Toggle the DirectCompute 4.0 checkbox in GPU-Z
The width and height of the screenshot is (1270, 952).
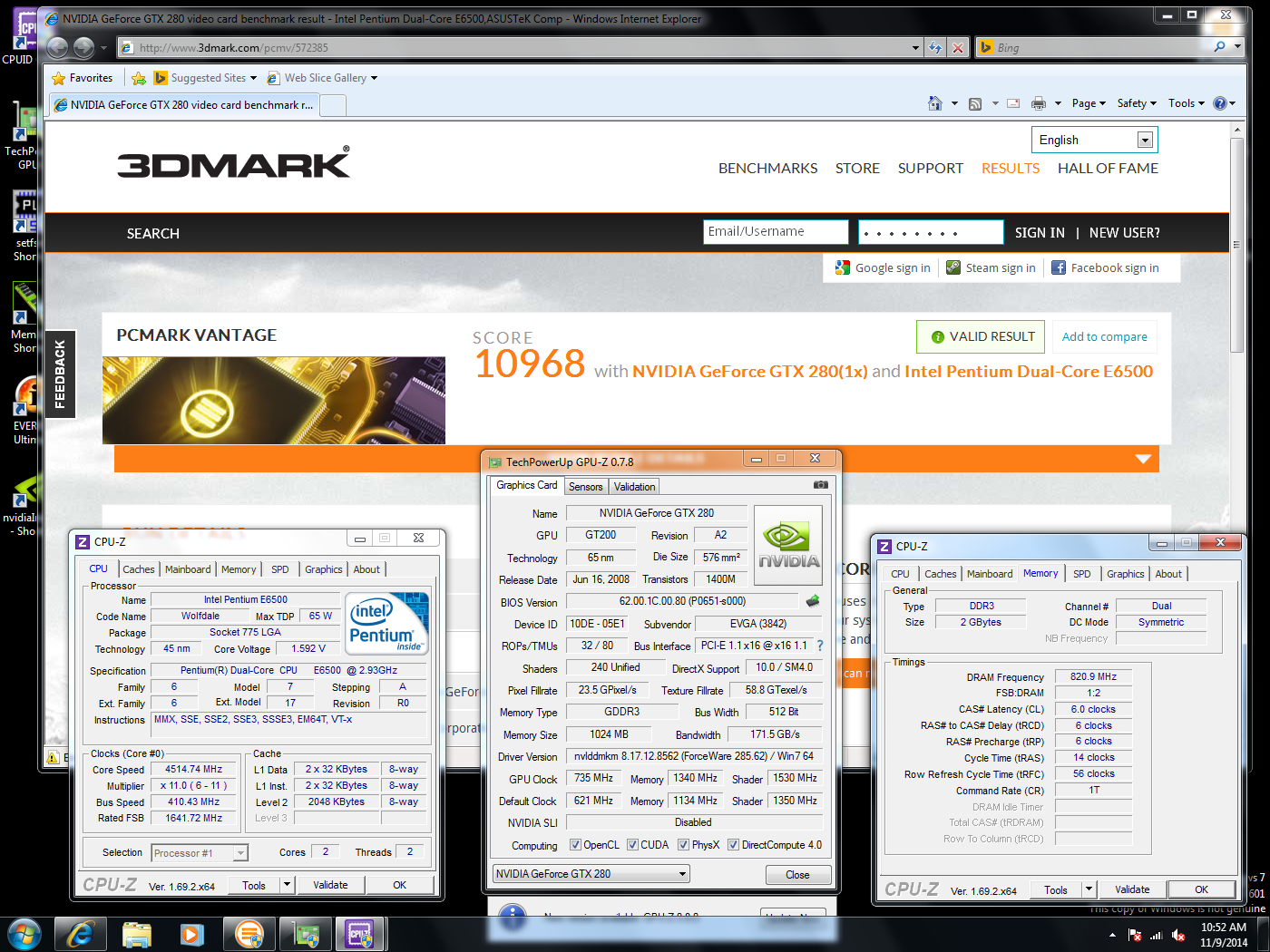pyautogui.click(x=733, y=845)
